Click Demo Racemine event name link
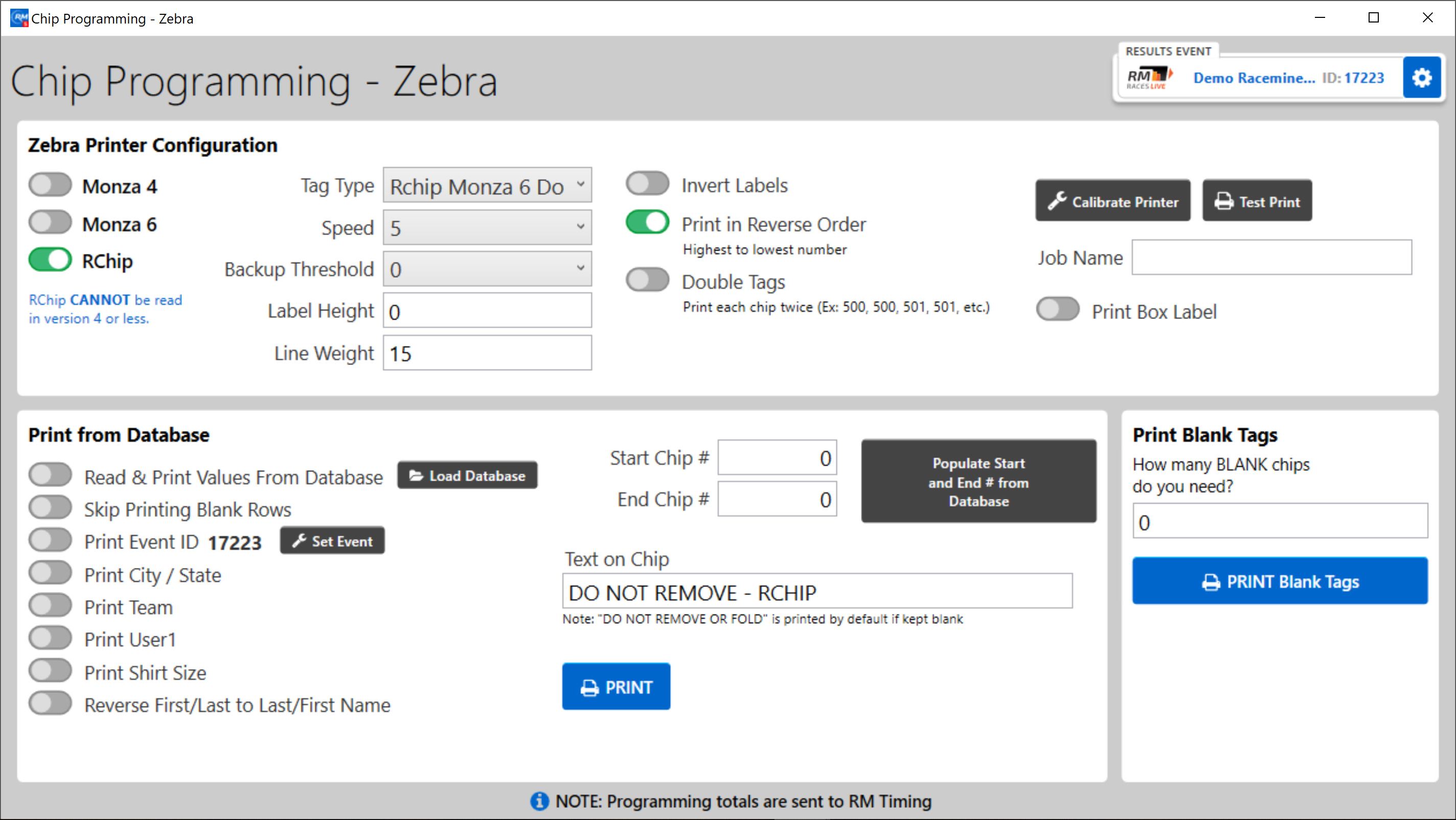 [1254, 77]
